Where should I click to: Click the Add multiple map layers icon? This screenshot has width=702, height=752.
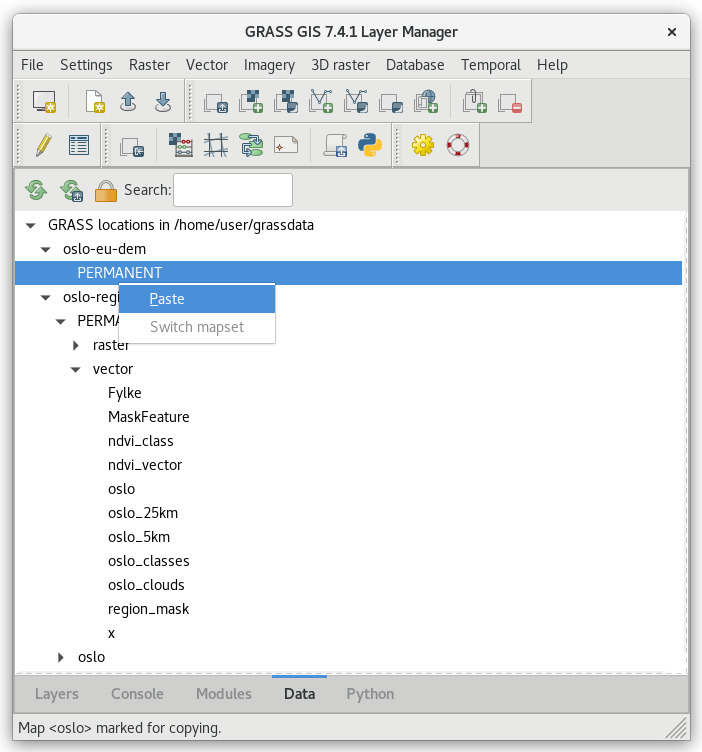216,102
